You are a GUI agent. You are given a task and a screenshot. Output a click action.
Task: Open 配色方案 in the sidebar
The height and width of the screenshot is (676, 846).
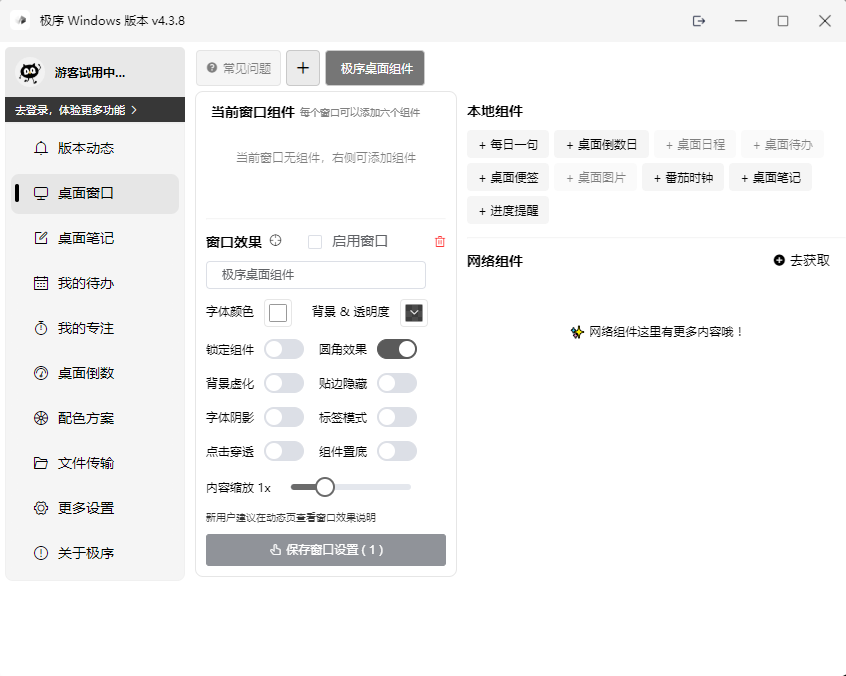[95, 418]
